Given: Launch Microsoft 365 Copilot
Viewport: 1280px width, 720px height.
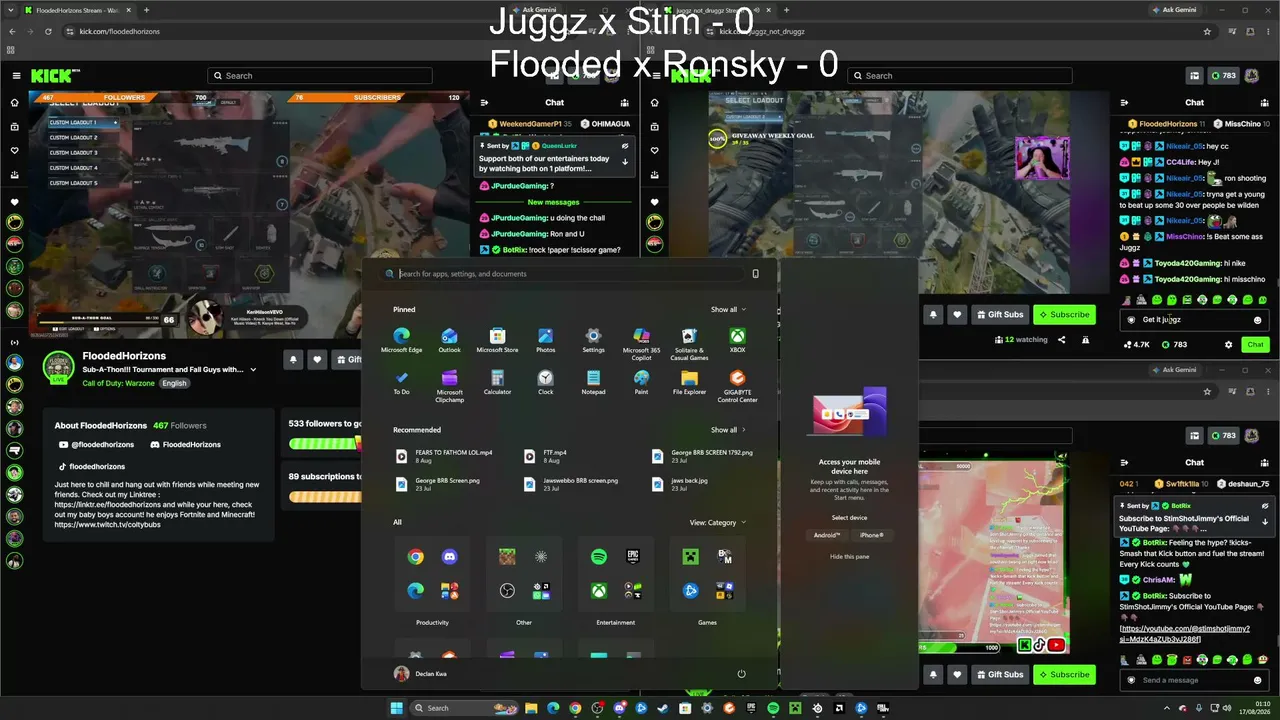Looking at the screenshot, I should tap(641, 343).
